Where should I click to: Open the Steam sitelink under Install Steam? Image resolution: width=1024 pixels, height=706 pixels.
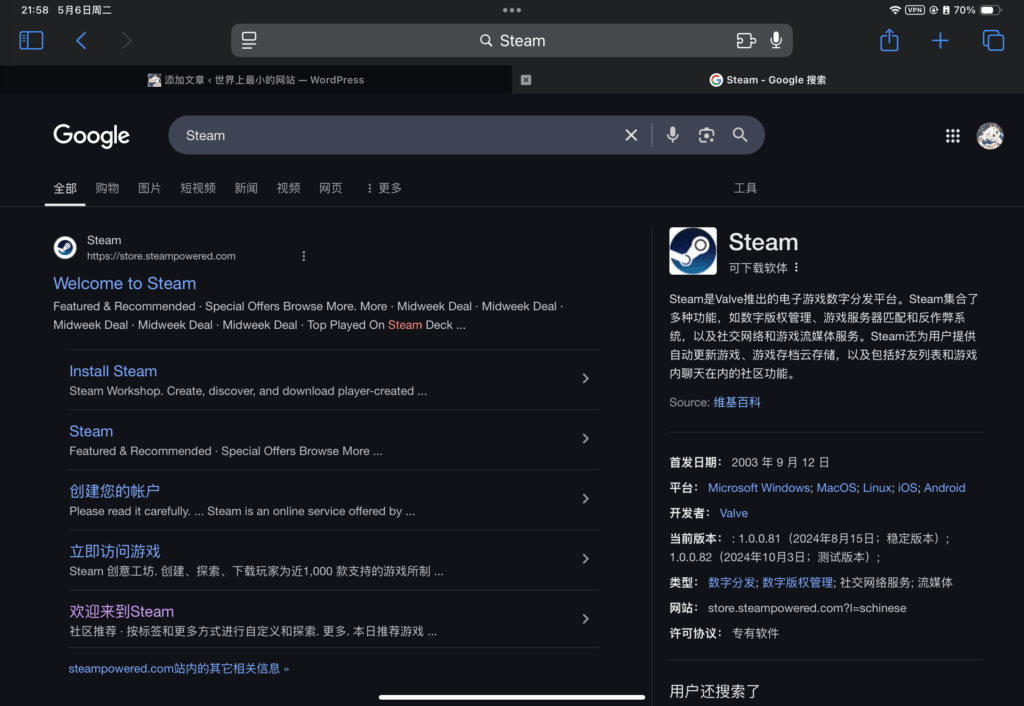click(91, 431)
